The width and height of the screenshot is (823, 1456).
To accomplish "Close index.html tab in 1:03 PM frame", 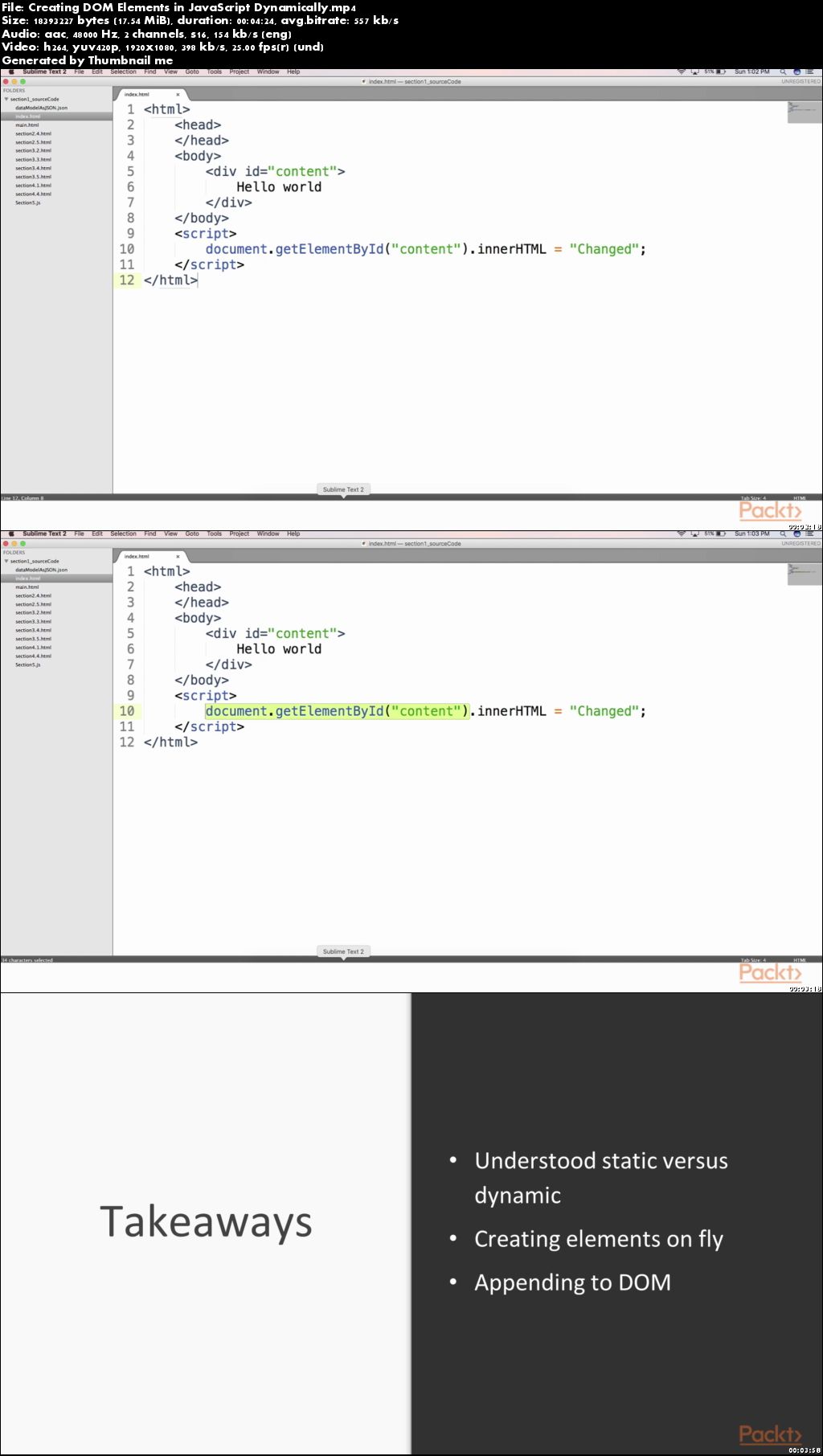I will pyautogui.click(x=178, y=557).
